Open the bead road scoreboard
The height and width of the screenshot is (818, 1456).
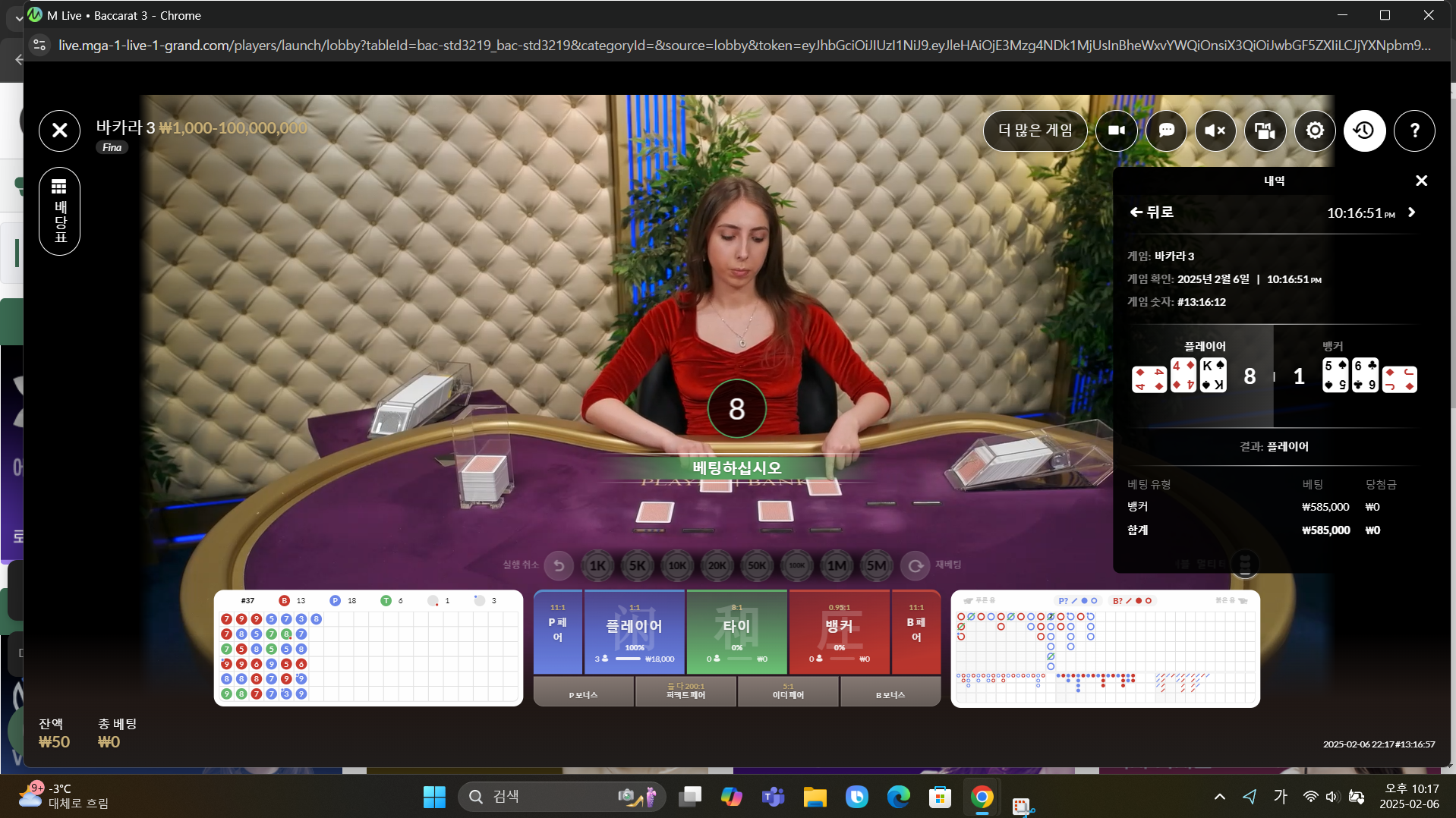368,648
